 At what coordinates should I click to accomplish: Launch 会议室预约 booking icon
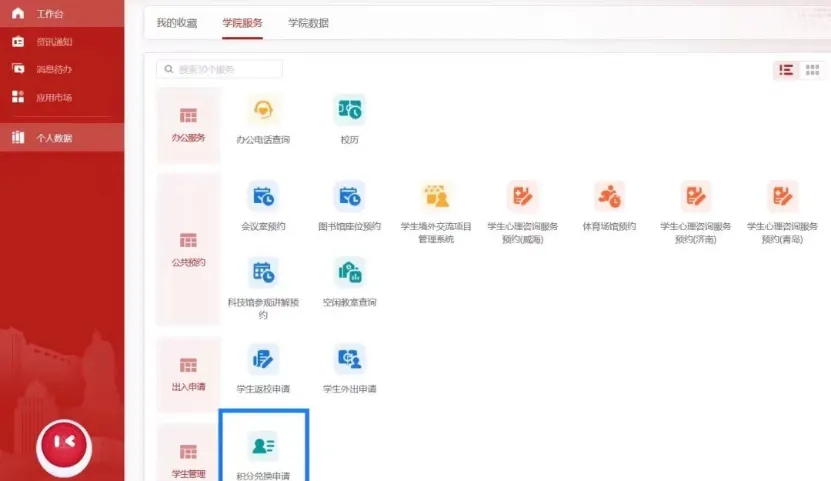click(263, 197)
